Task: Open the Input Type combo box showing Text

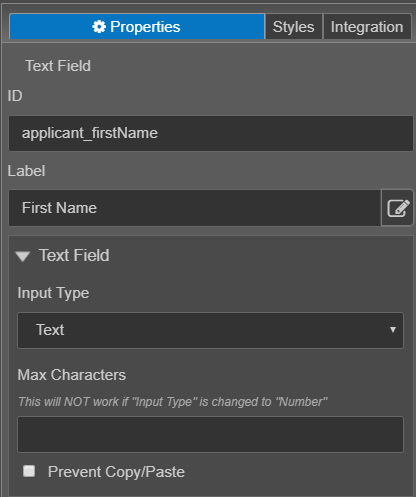Action: [210, 330]
